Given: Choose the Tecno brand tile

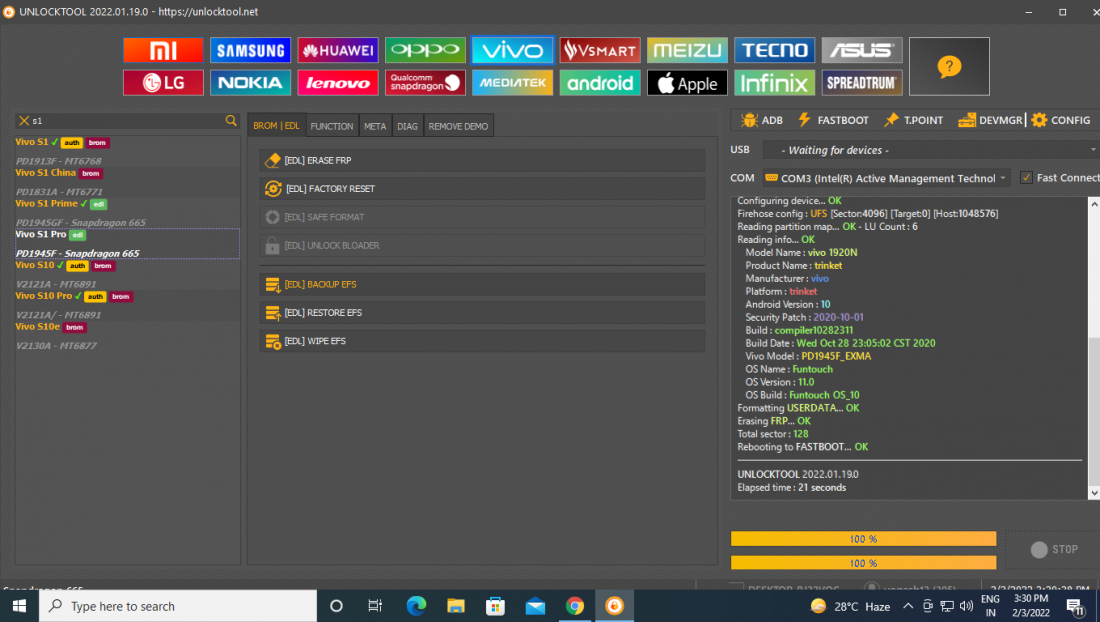Looking at the screenshot, I should (x=774, y=50).
